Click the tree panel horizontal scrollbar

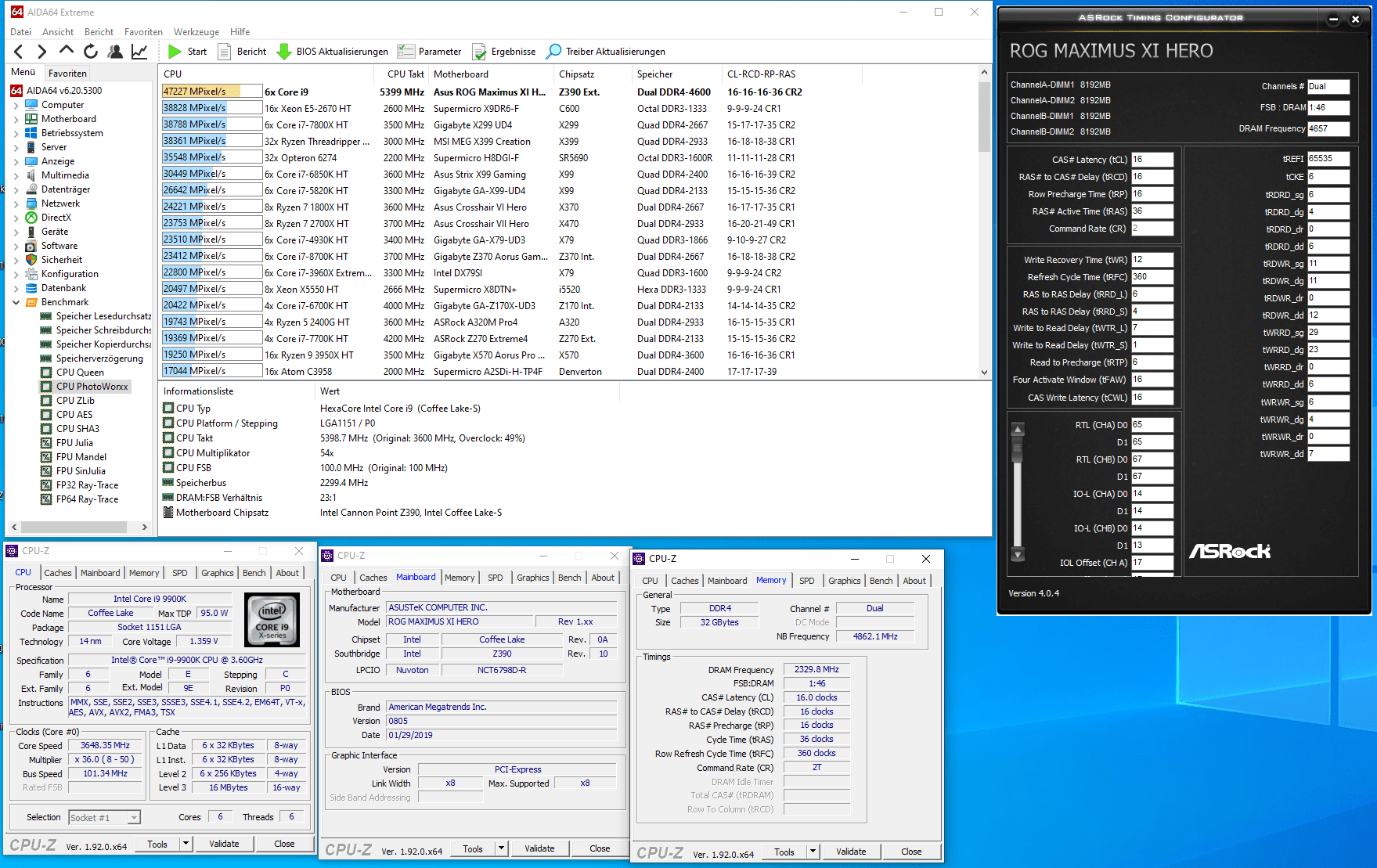78,527
